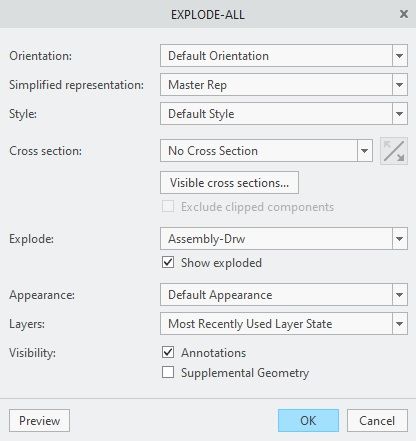
Task: Click the Preview button
Action: click(x=39, y=421)
